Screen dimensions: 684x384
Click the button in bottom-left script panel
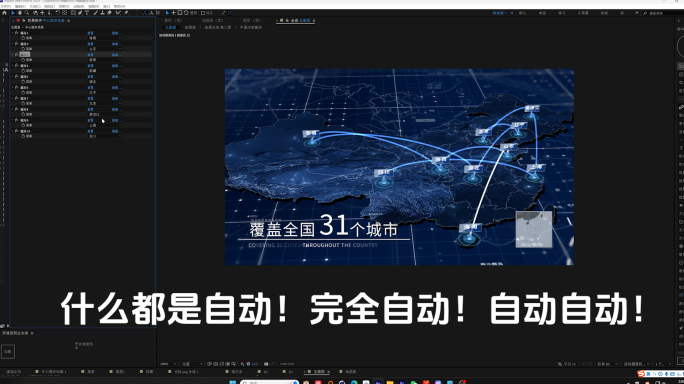coord(8,351)
